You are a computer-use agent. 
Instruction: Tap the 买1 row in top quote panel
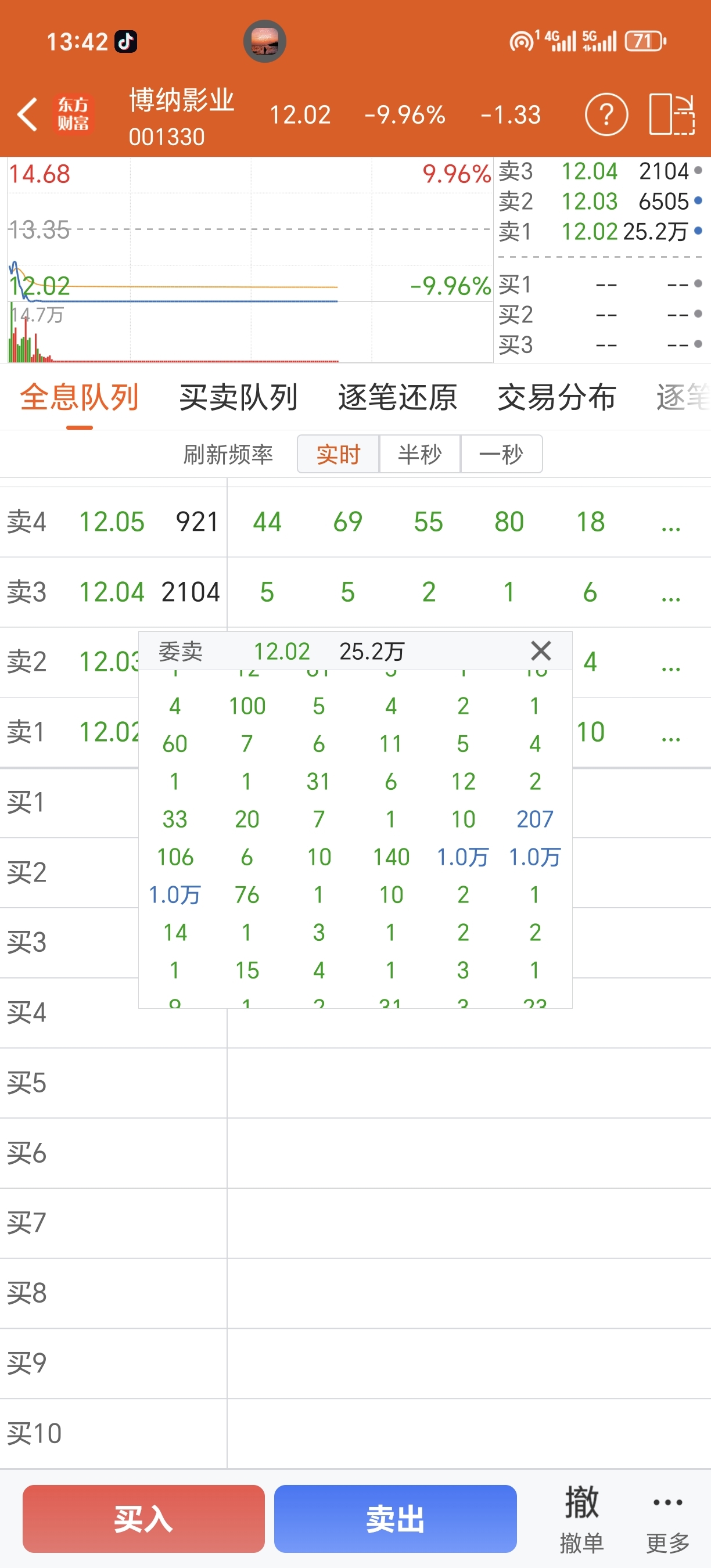[x=599, y=284]
